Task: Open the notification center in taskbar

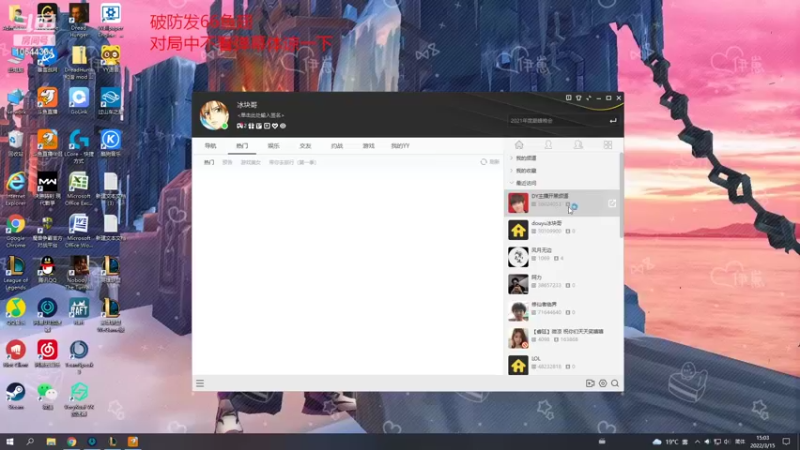Action: pyautogui.click(x=786, y=441)
